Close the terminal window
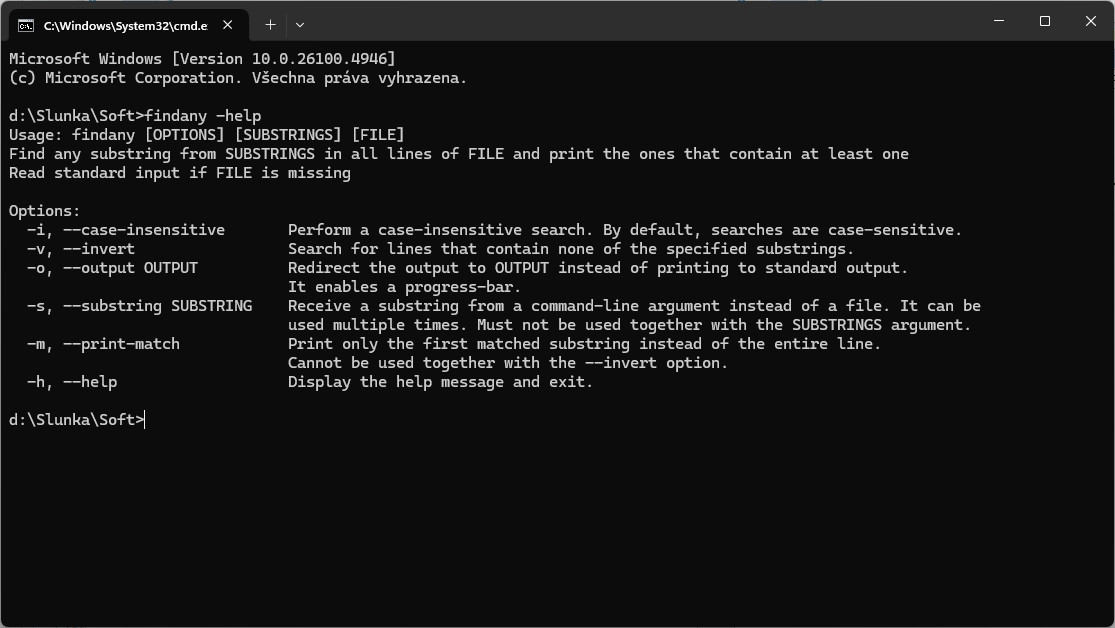1115x628 pixels. click(x=1091, y=21)
